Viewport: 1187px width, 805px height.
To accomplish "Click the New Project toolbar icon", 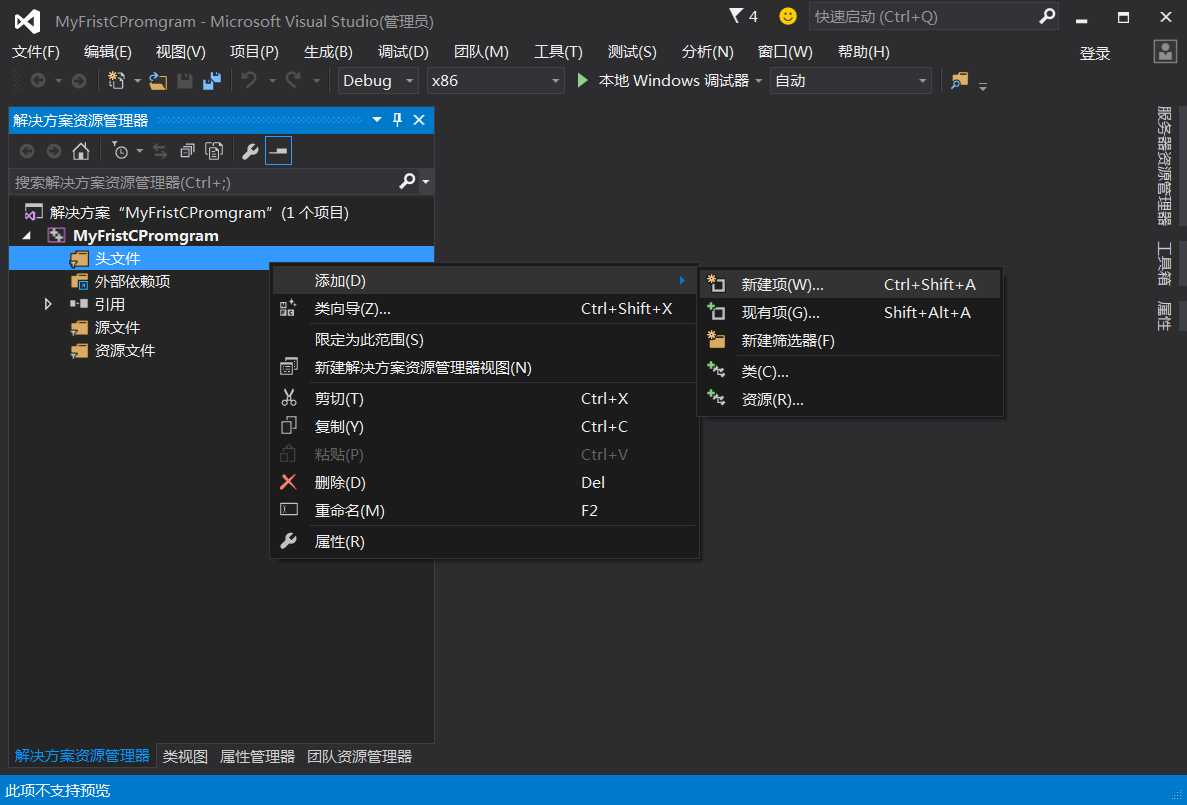I will 117,80.
